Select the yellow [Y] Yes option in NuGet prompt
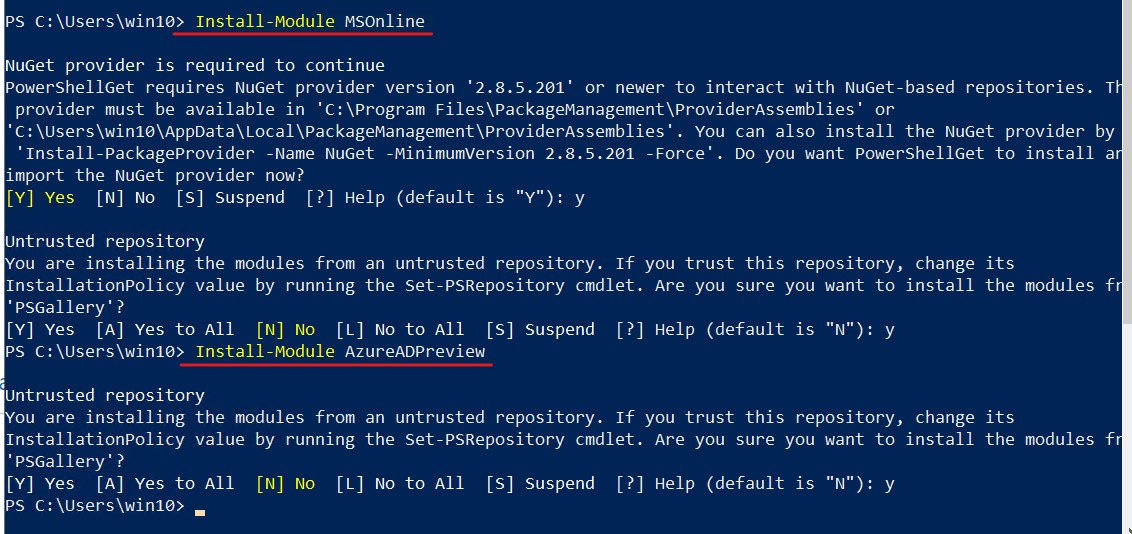The height and width of the screenshot is (534, 1132). (40, 198)
